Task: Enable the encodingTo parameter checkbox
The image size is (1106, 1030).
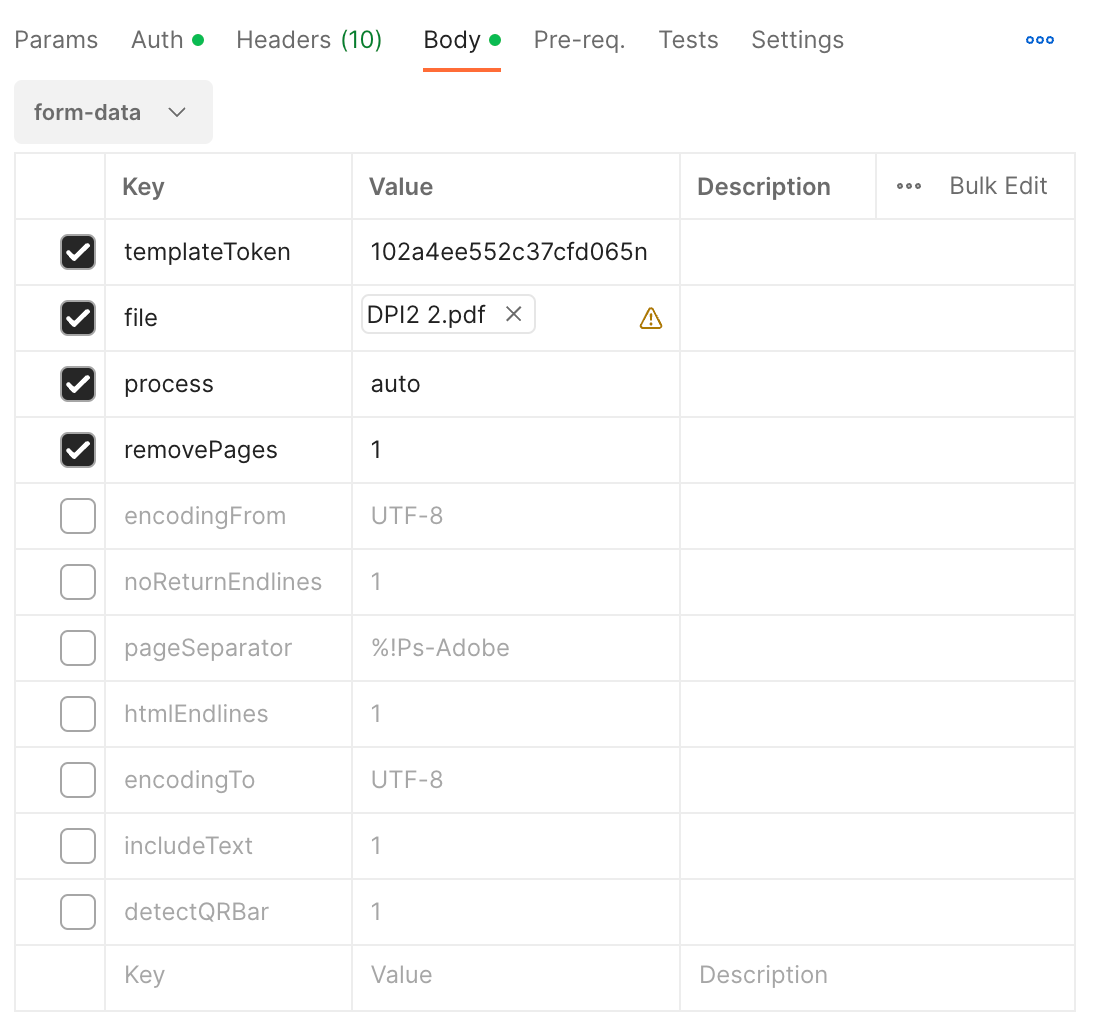Action: 78,780
